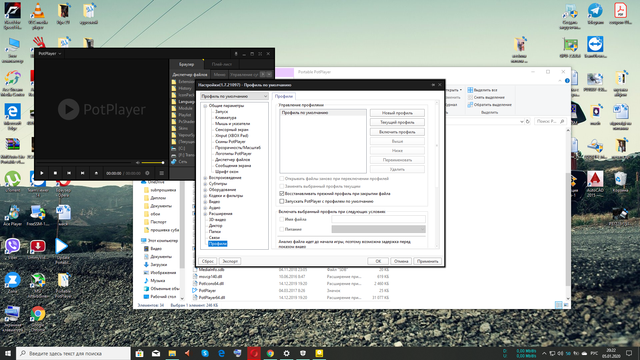
Task: Select Шрифт окон in settings tree
Action: (x=227, y=172)
